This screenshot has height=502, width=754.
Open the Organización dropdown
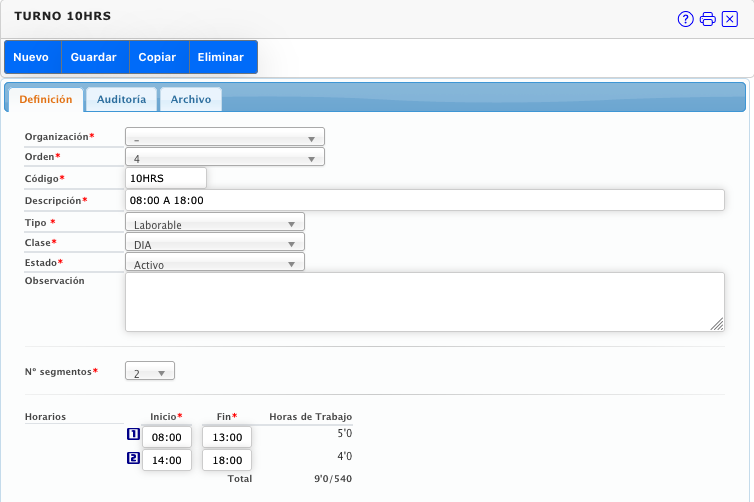point(225,138)
